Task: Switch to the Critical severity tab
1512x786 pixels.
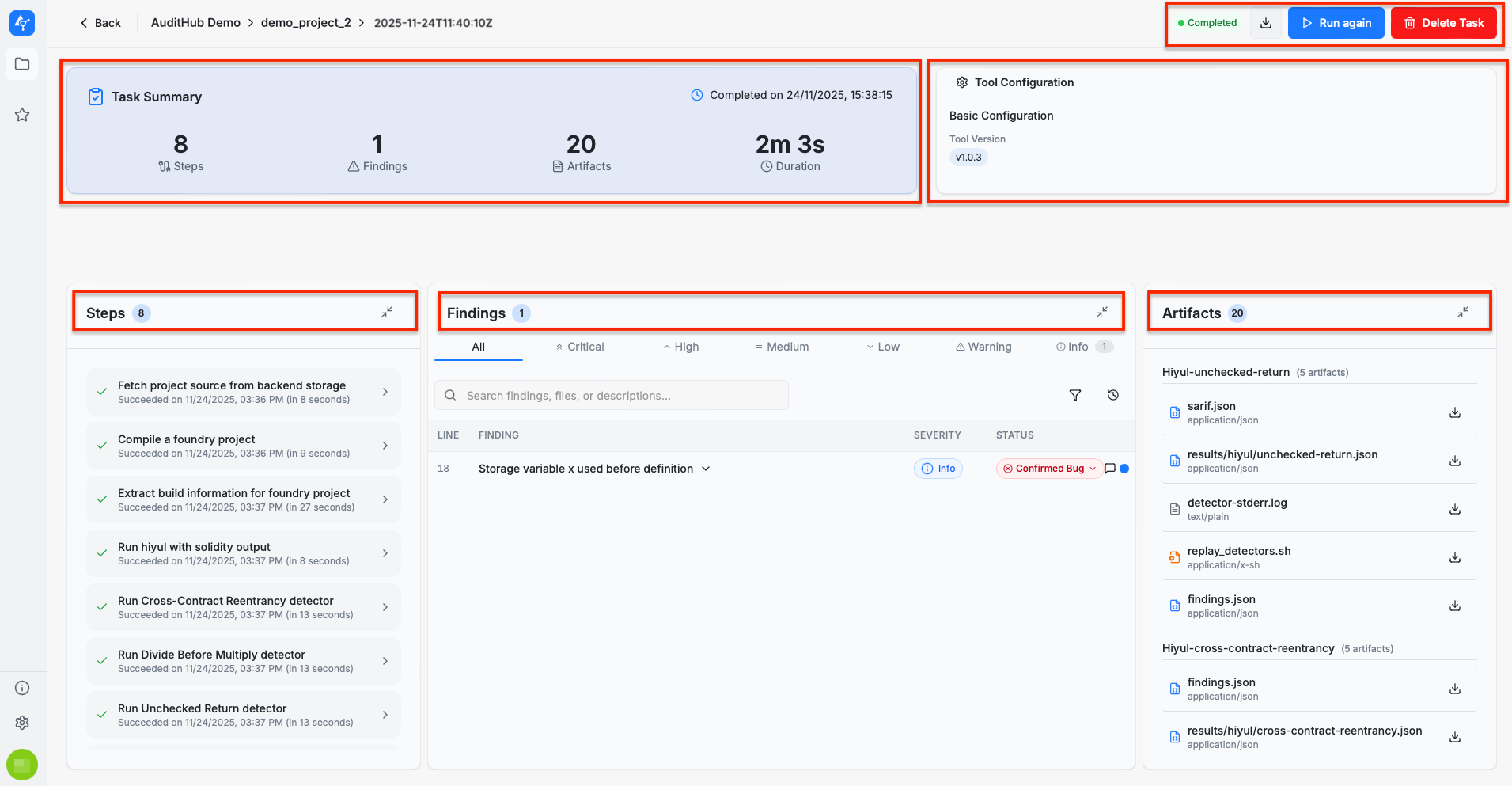Action: 580,347
